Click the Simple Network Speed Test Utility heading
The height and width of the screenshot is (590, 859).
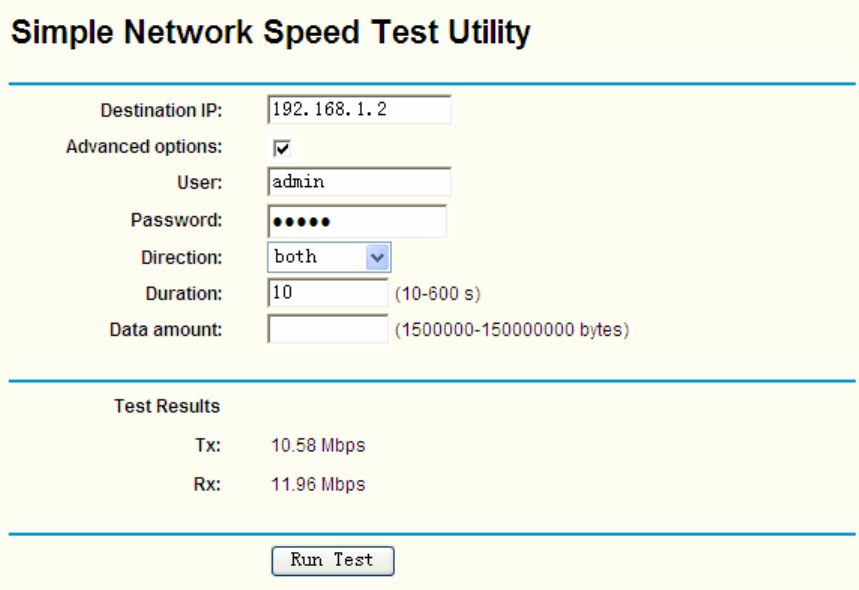coord(271,33)
